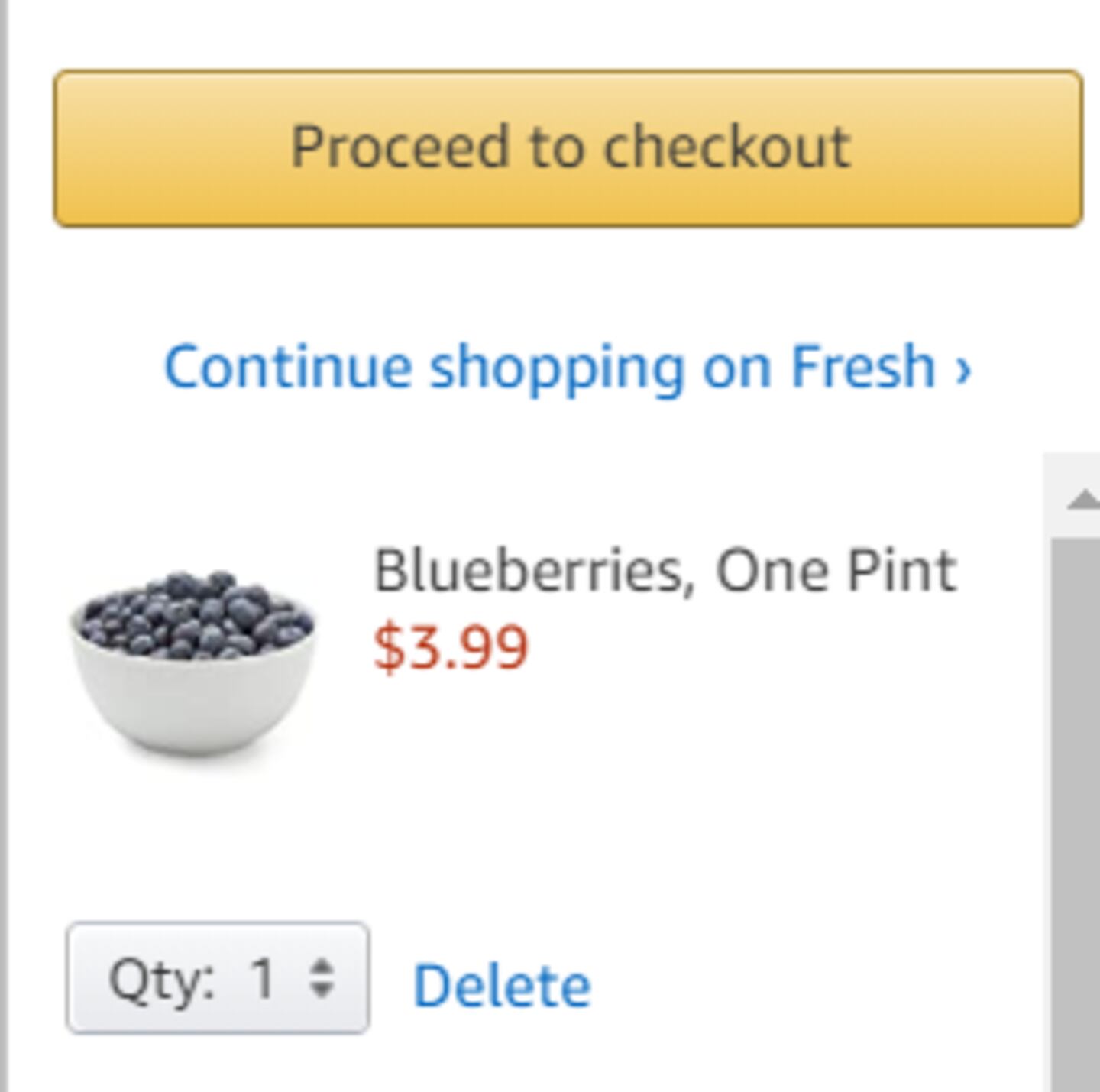Click the scrollbar up arrow
The height and width of the screenshot is (1092, 1100).
1083,501
